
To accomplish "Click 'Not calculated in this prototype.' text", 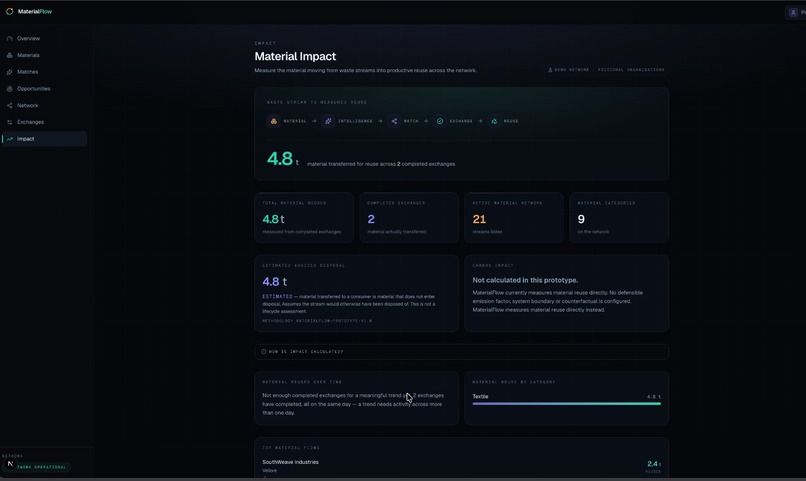I will (x=525, y=280).
